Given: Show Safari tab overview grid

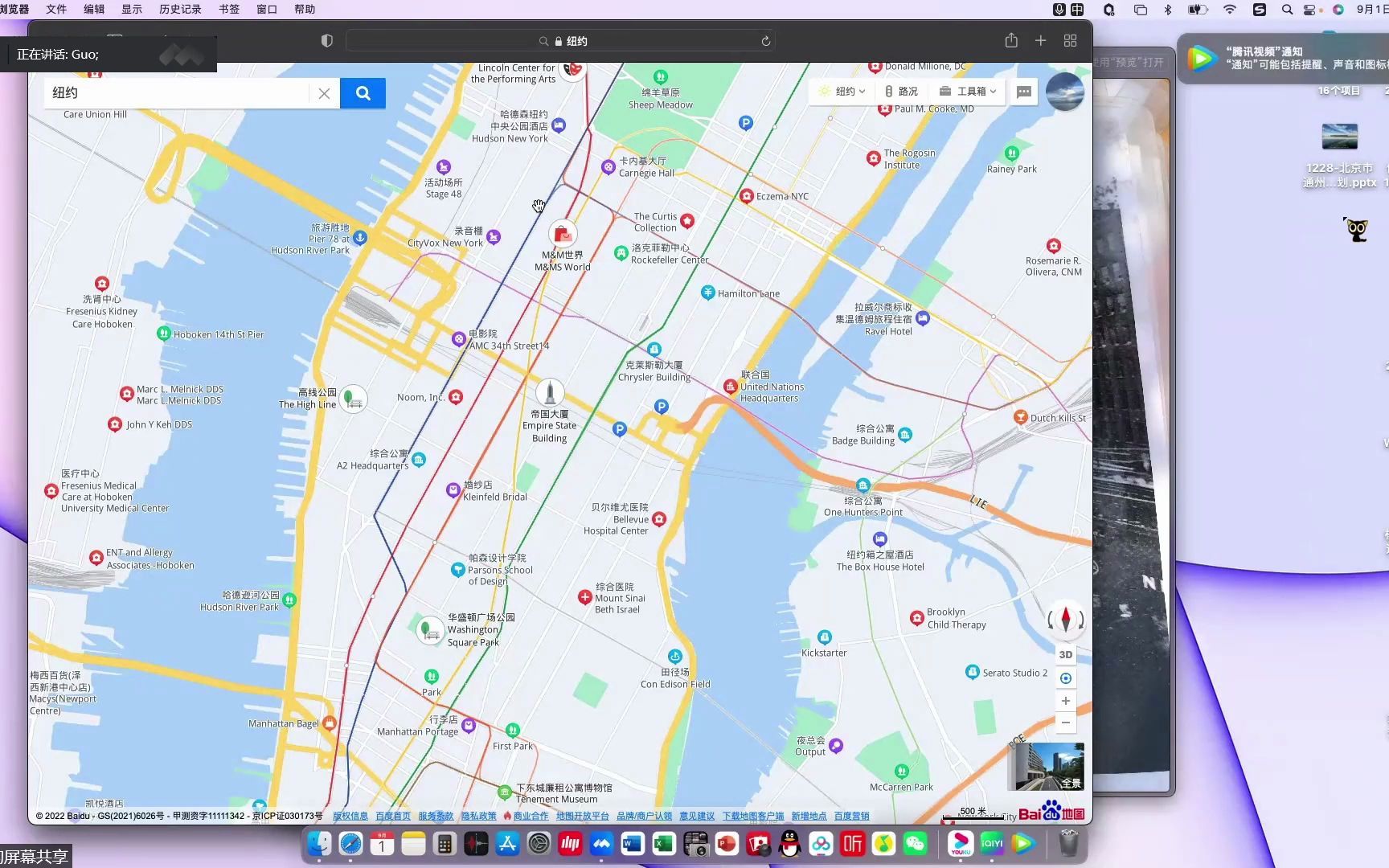Looking at the screenshot, I should (x=1070, y=40).
